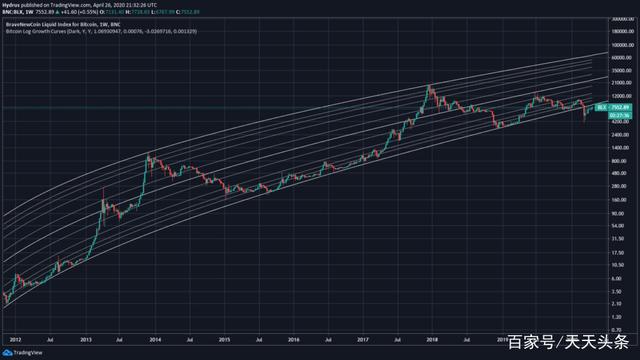Click the 2400.00 price axis label

pos(621,135)
